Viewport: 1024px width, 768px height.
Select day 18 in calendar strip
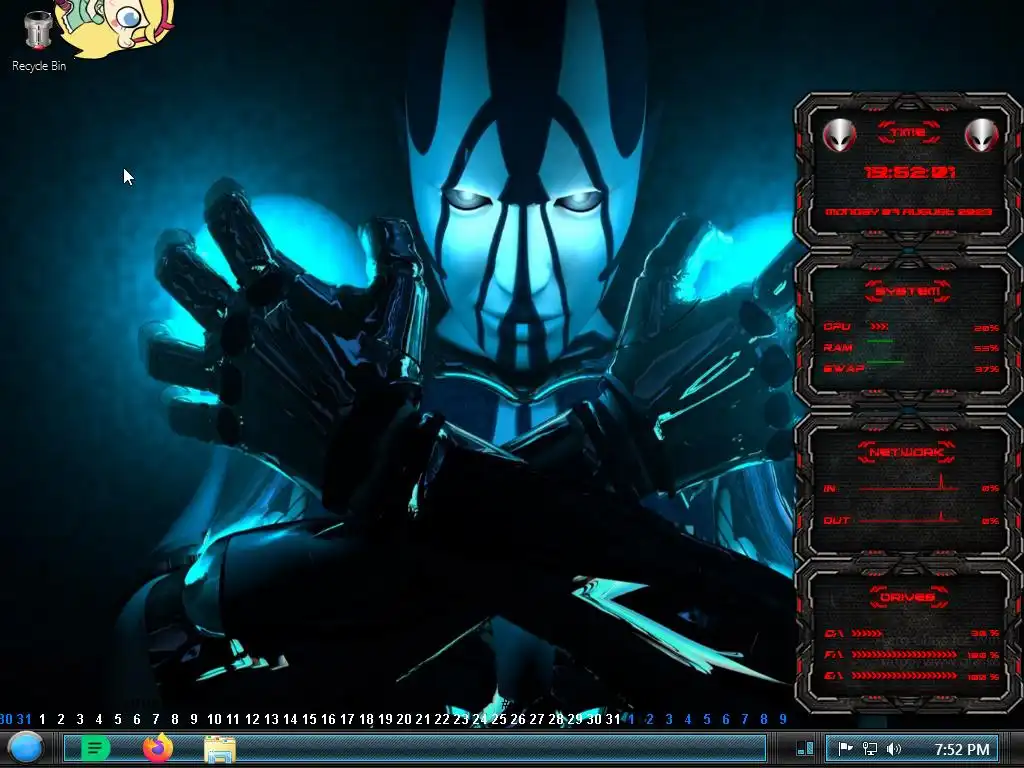366,719
